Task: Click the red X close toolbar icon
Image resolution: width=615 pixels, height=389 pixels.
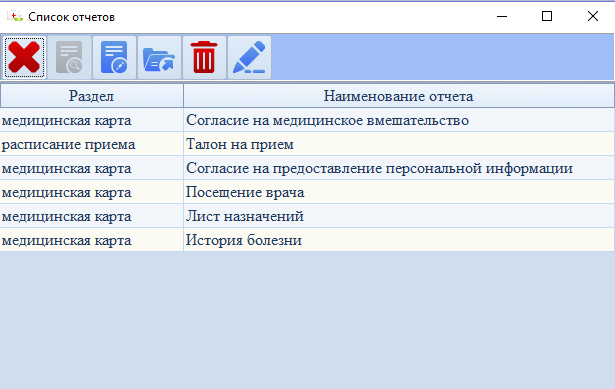Action: click(x=24, y=58)
